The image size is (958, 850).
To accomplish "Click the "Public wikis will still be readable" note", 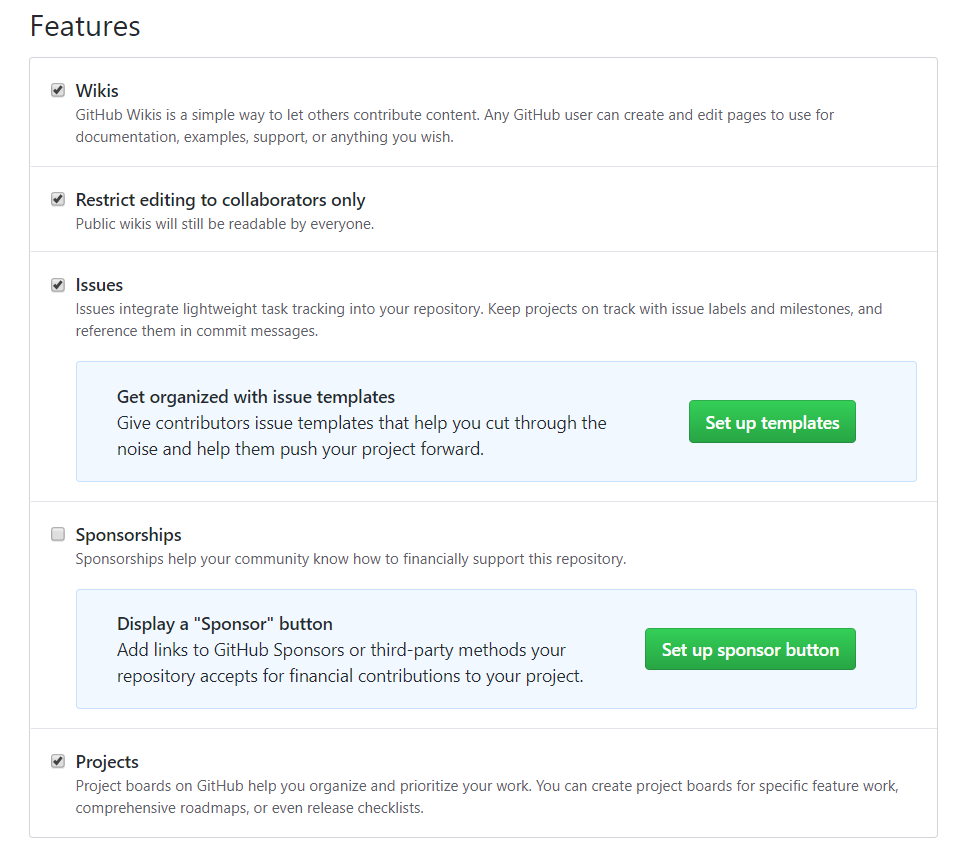I will (224, 224).
